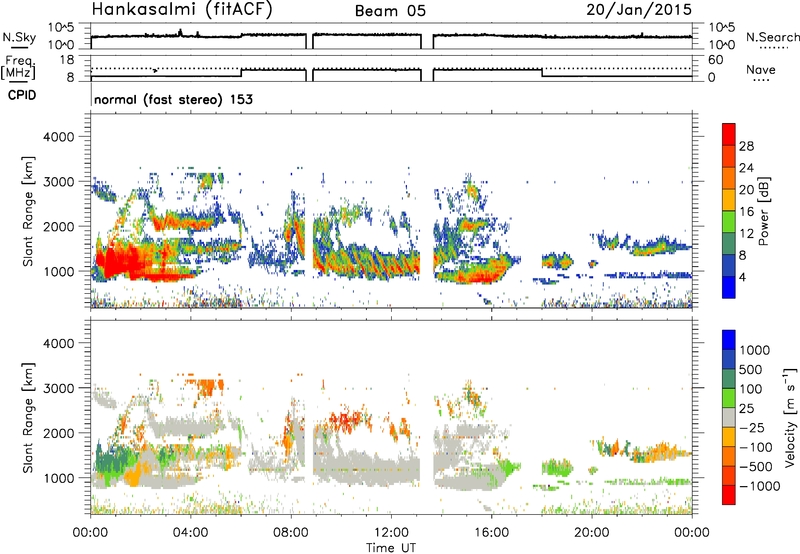Click the 'Freq. [MHz]' axis label
The width and height of the screenshot is (800, 554).
[18, 67]
